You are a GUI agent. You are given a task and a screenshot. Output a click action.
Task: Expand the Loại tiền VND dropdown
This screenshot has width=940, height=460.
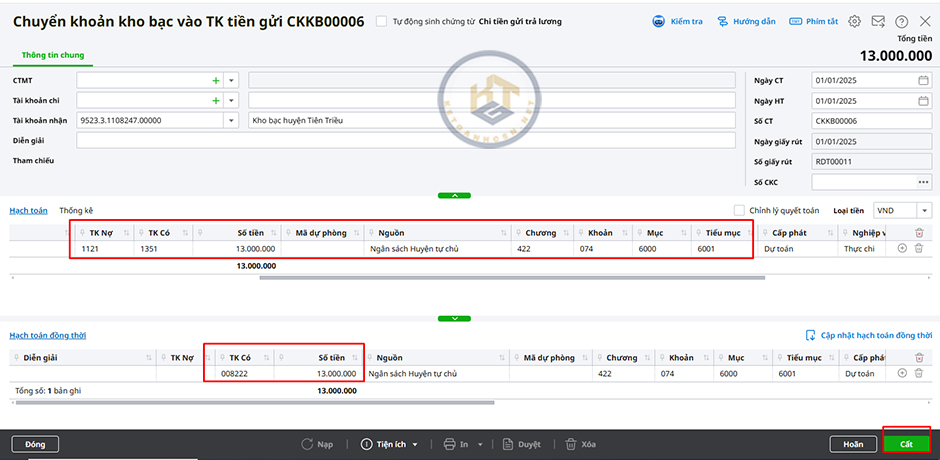click(x=922, y=211)
